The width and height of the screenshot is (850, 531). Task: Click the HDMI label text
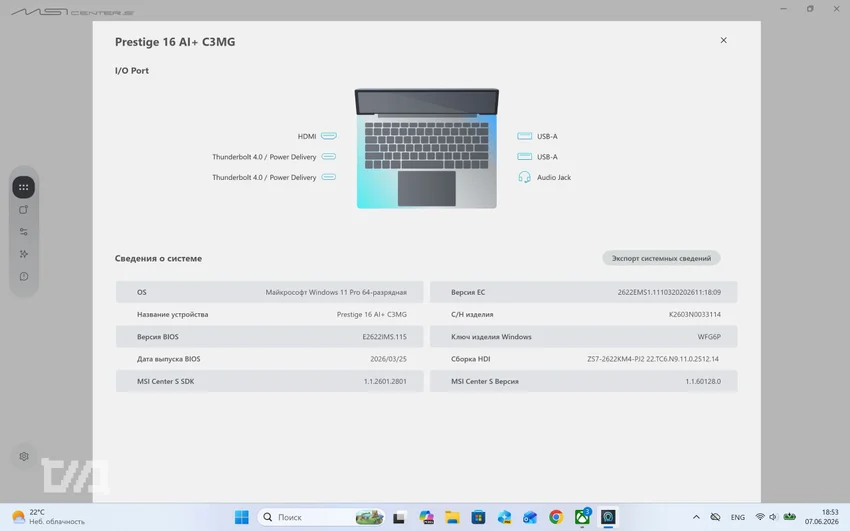[307, 137]
